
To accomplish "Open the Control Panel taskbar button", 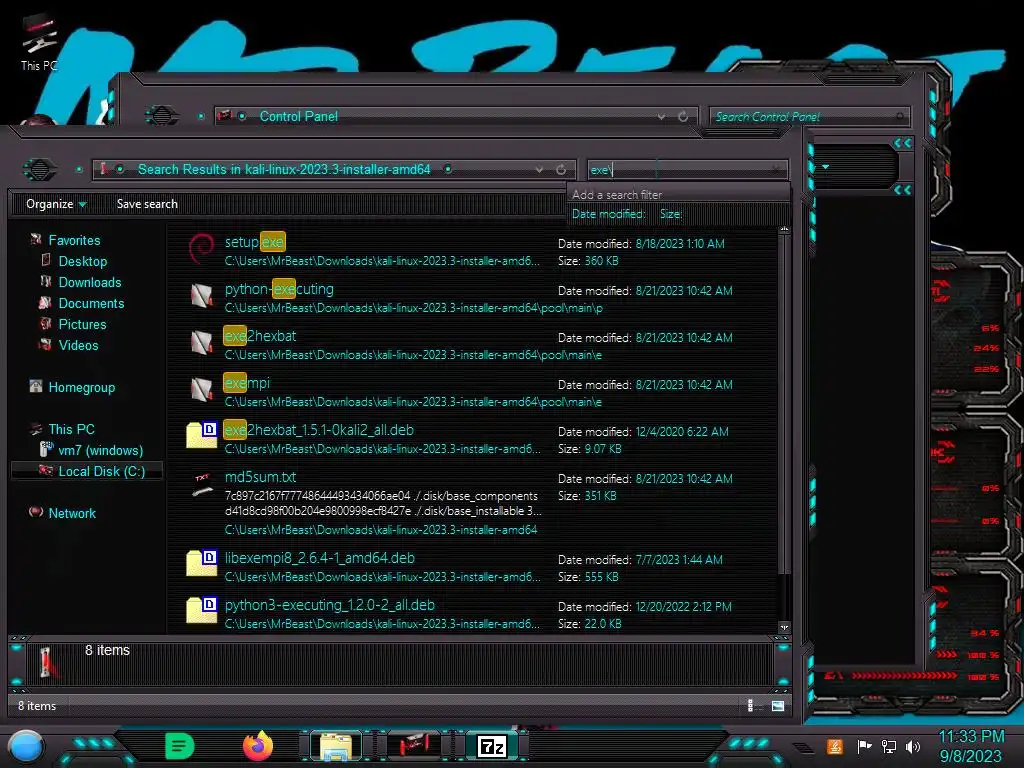I will tap(414, 746).
